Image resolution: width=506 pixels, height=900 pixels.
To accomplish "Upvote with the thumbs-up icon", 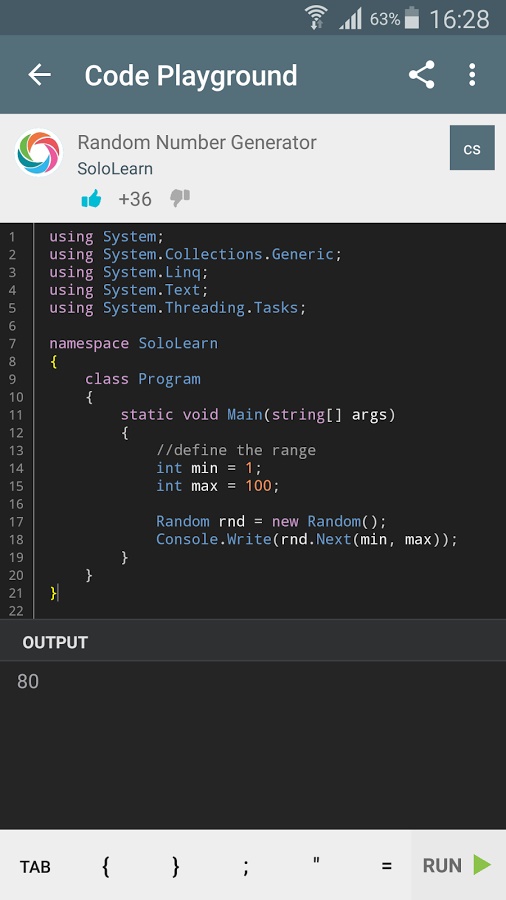I will point(91,199).
